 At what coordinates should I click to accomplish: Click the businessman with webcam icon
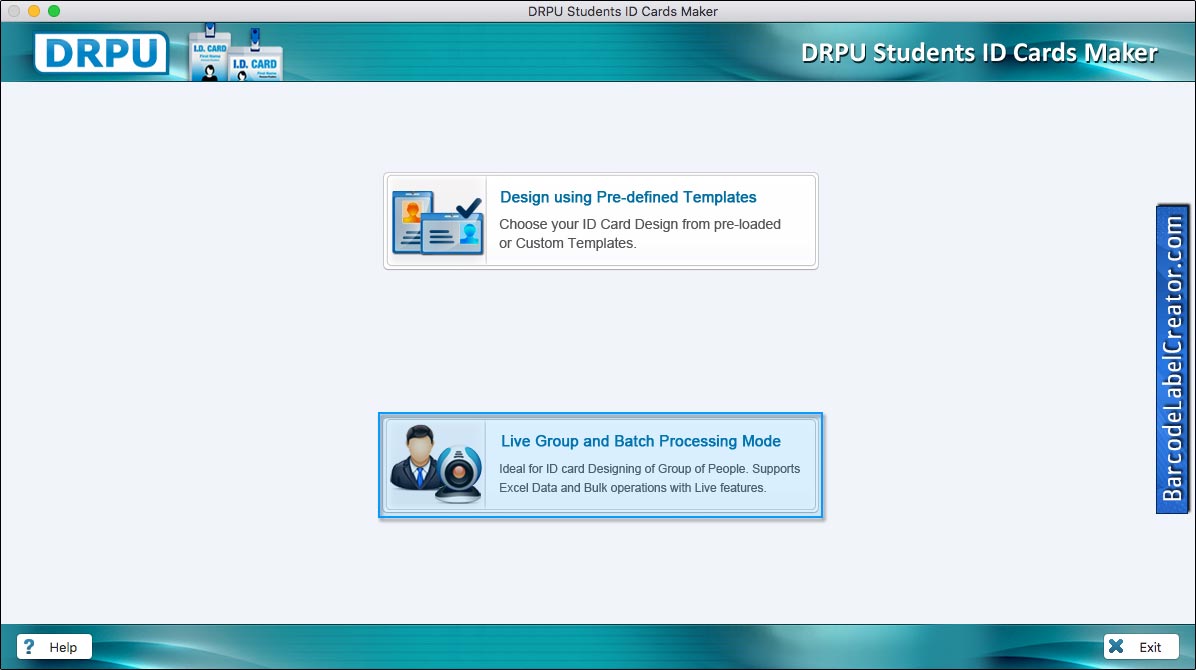pyautogui.click(x=436, y=464)
